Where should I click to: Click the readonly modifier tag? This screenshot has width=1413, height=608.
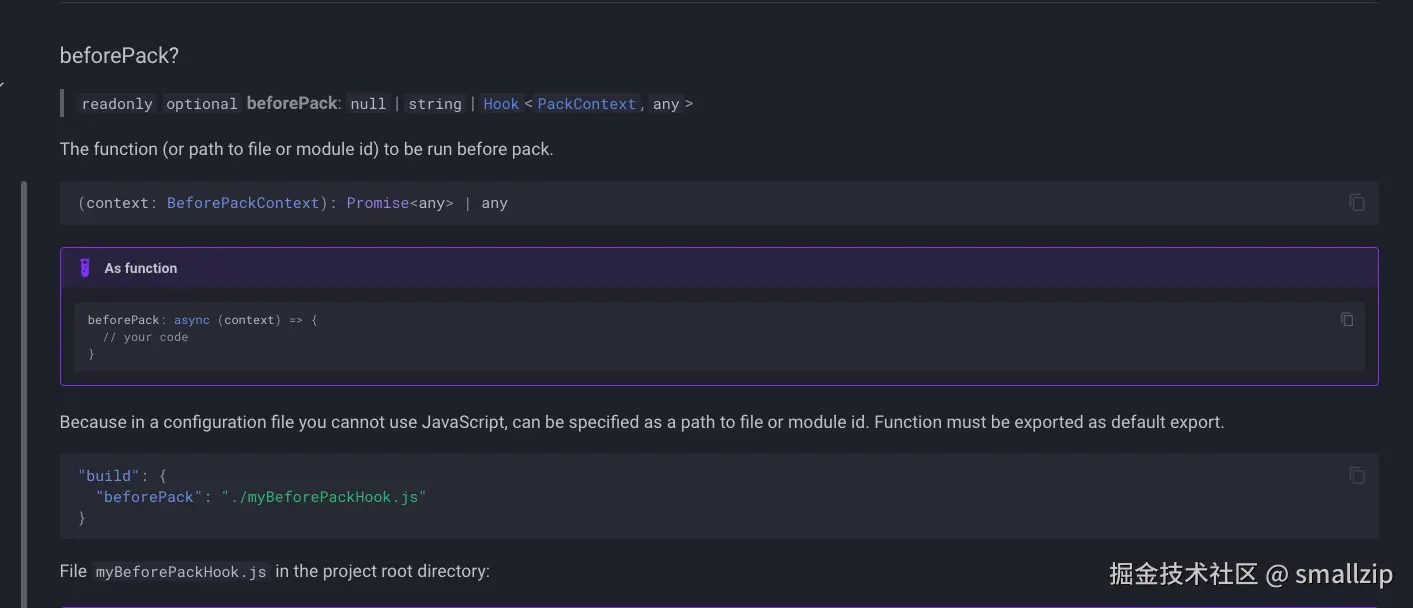click(117, 104)
